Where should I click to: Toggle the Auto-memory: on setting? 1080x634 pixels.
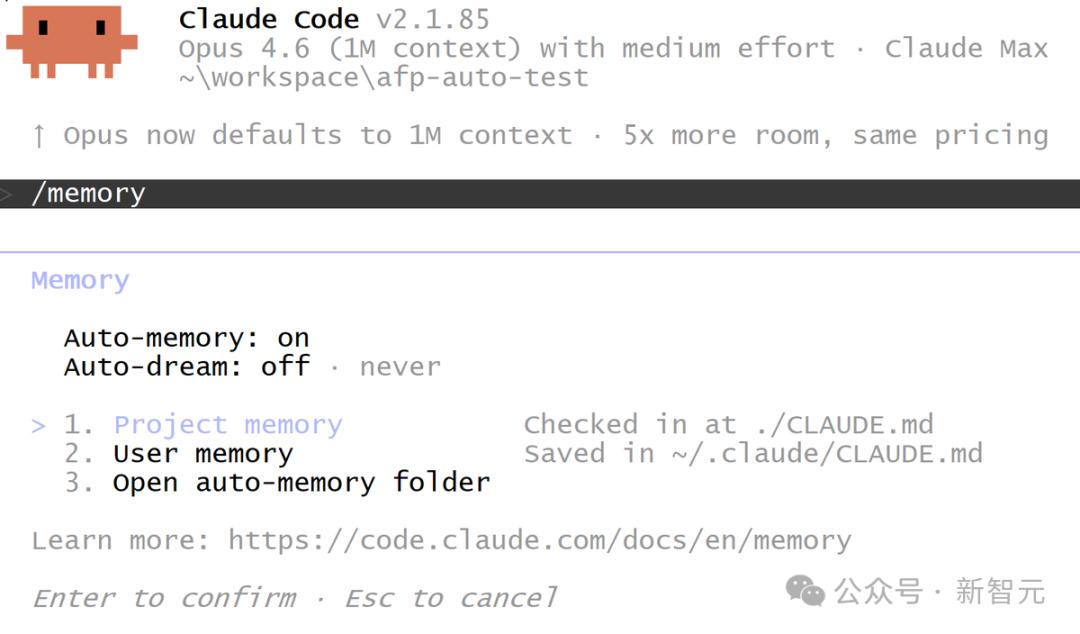pyautogui.click(x=187, y=338)
